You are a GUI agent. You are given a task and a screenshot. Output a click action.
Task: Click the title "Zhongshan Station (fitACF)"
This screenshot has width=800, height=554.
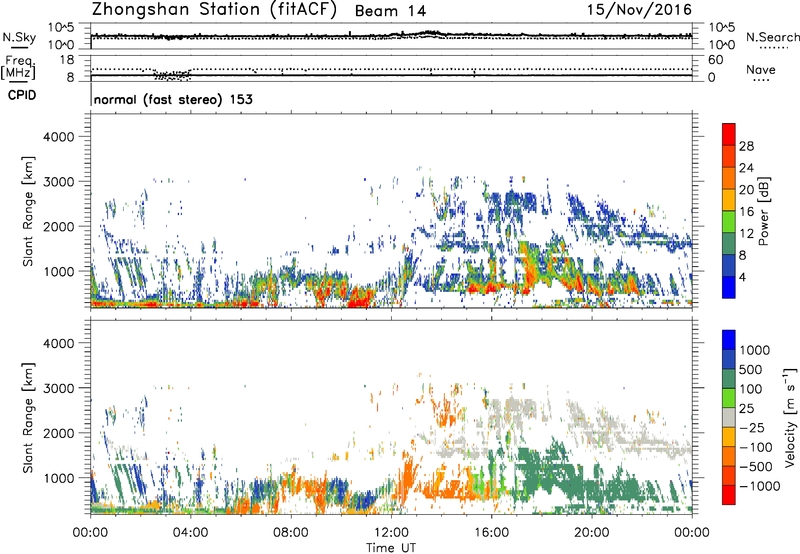coord(214,10)
